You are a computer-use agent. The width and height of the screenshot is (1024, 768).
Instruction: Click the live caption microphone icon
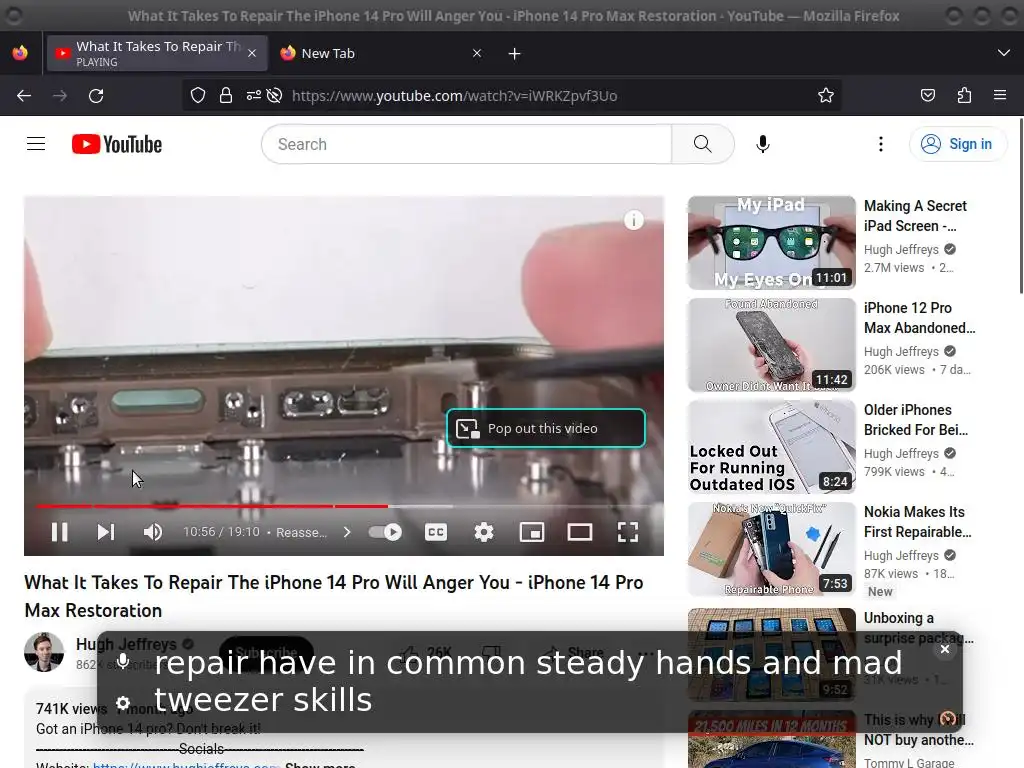[x=123, y=660]
